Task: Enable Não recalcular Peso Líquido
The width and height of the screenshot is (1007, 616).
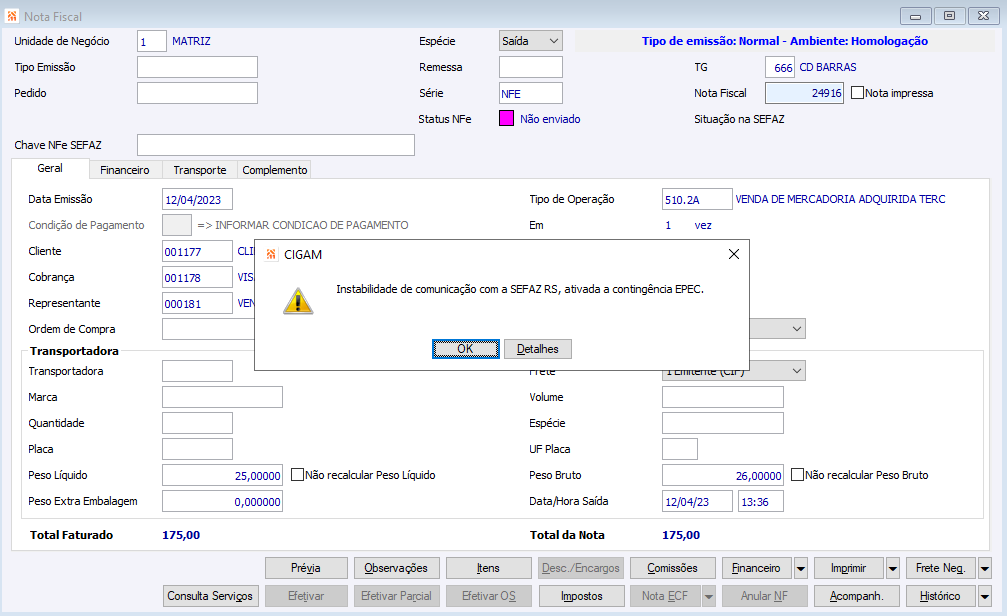Action: (297, 475)
